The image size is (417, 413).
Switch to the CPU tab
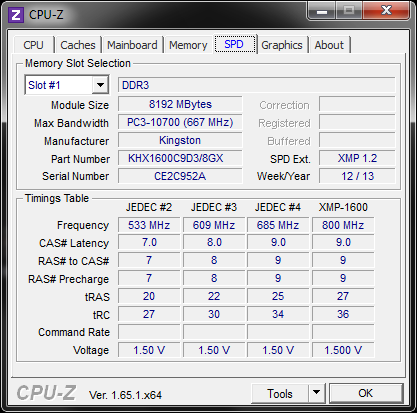tap(33, 45)
